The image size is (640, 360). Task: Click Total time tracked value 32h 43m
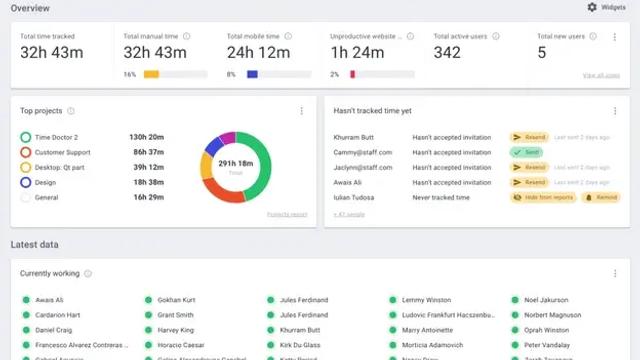click(x=52, y=53)
